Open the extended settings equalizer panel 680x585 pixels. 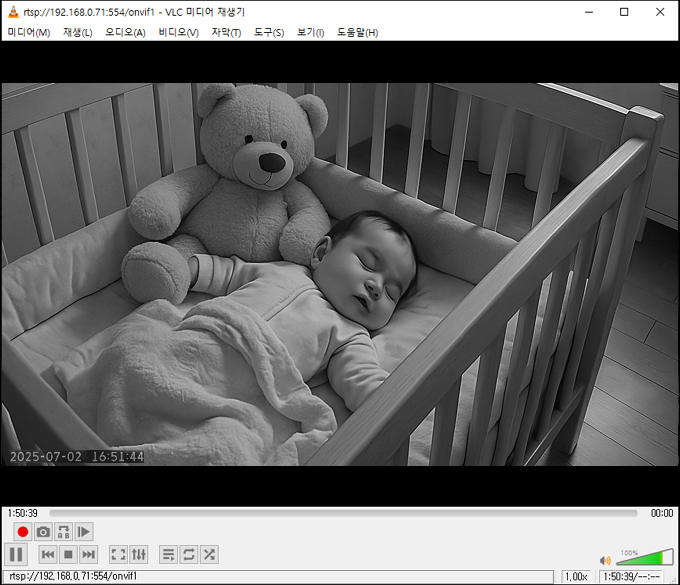139,554
